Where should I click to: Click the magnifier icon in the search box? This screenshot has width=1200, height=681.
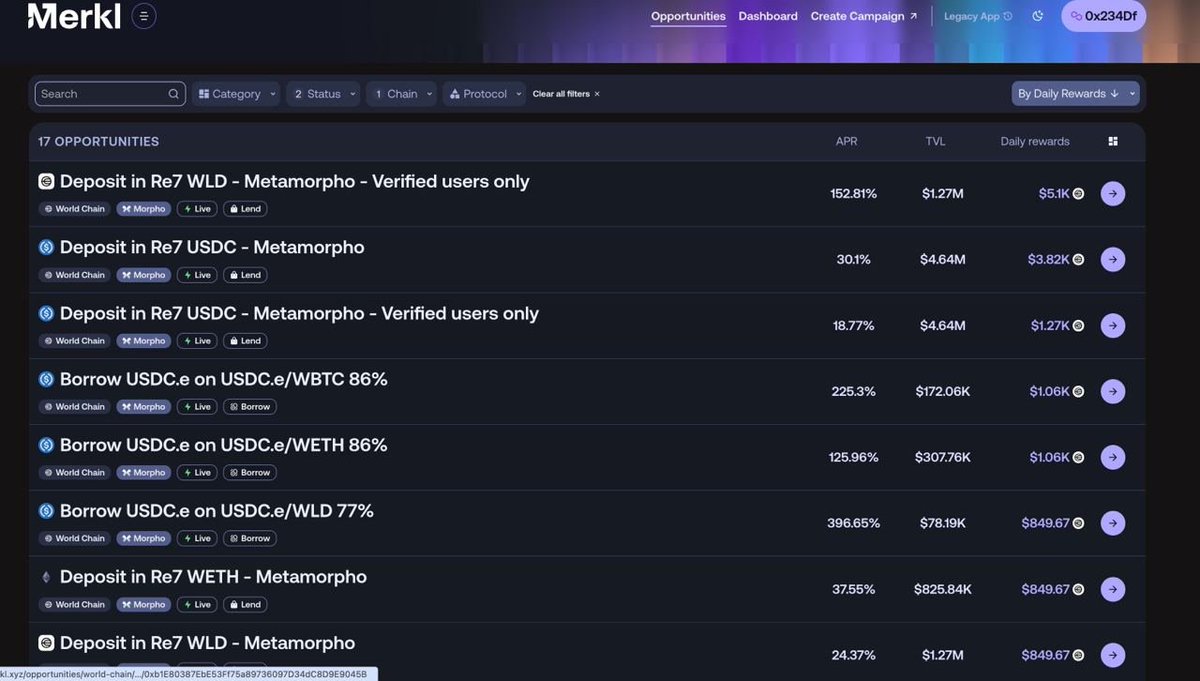tap(174, 94)
